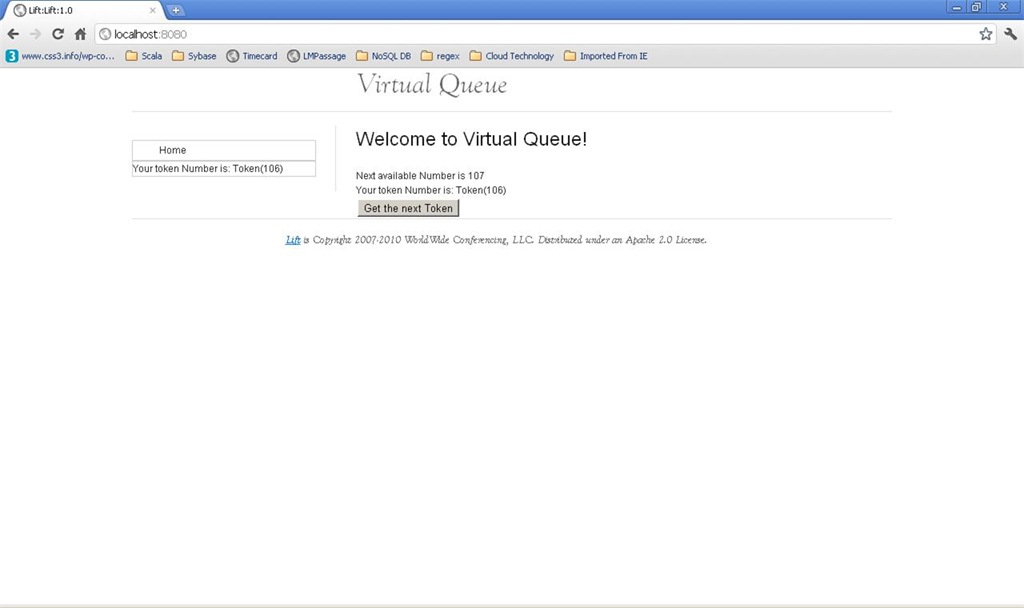Screen dimensions: 1024x608
Task: Open the Cloud Technology bookmarks folder
Action: (x=511, y=56)
